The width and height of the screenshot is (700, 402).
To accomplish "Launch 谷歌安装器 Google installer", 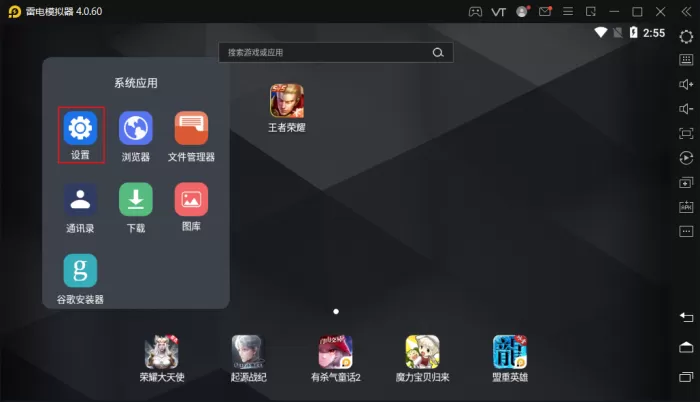I will pyautogui.click(x=80, y=270).
